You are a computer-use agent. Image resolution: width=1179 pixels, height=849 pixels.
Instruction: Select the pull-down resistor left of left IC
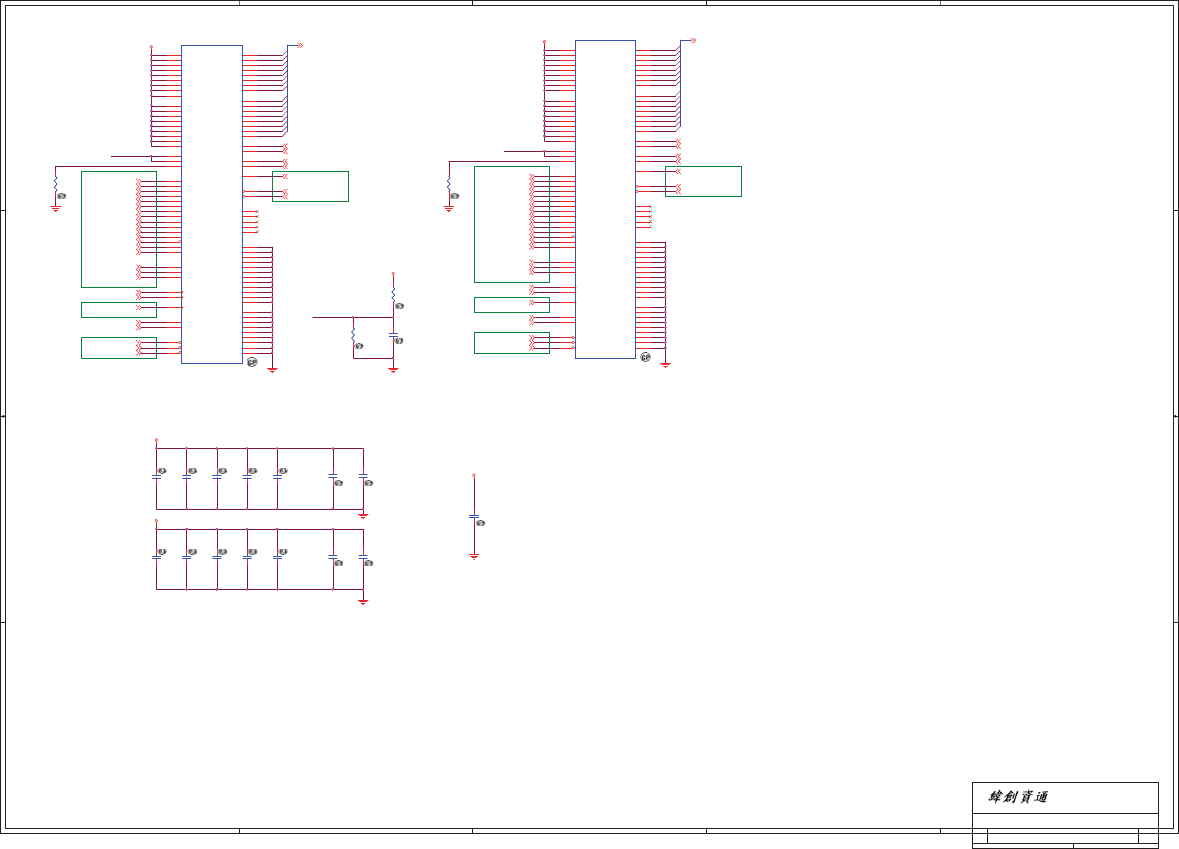[56, 184]
